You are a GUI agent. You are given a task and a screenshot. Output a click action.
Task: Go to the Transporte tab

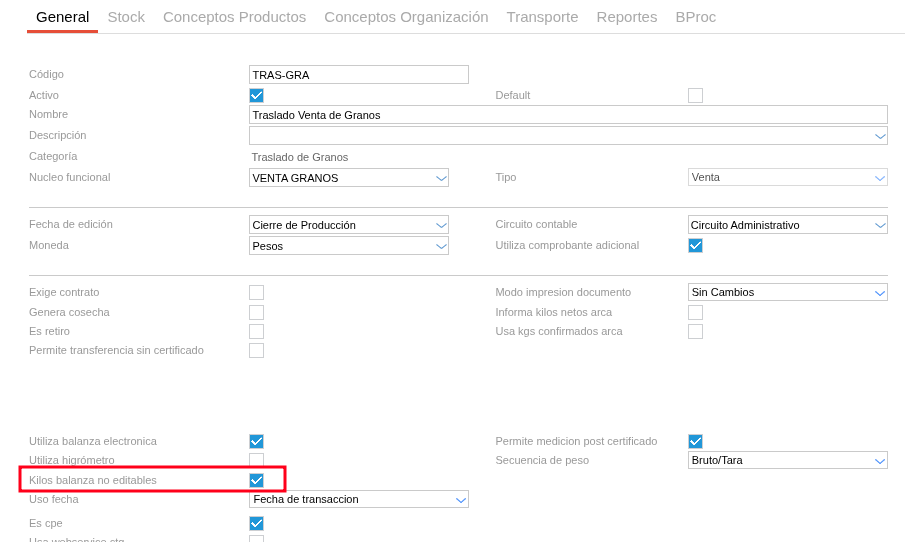(542, 17)
